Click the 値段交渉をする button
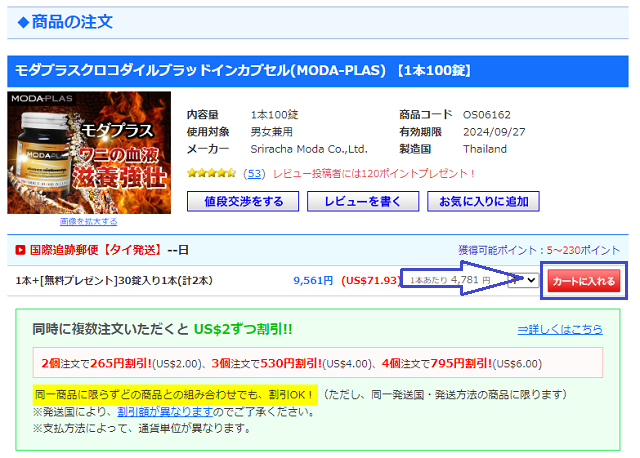Screen dimensions: 640x458 point(243,201)
